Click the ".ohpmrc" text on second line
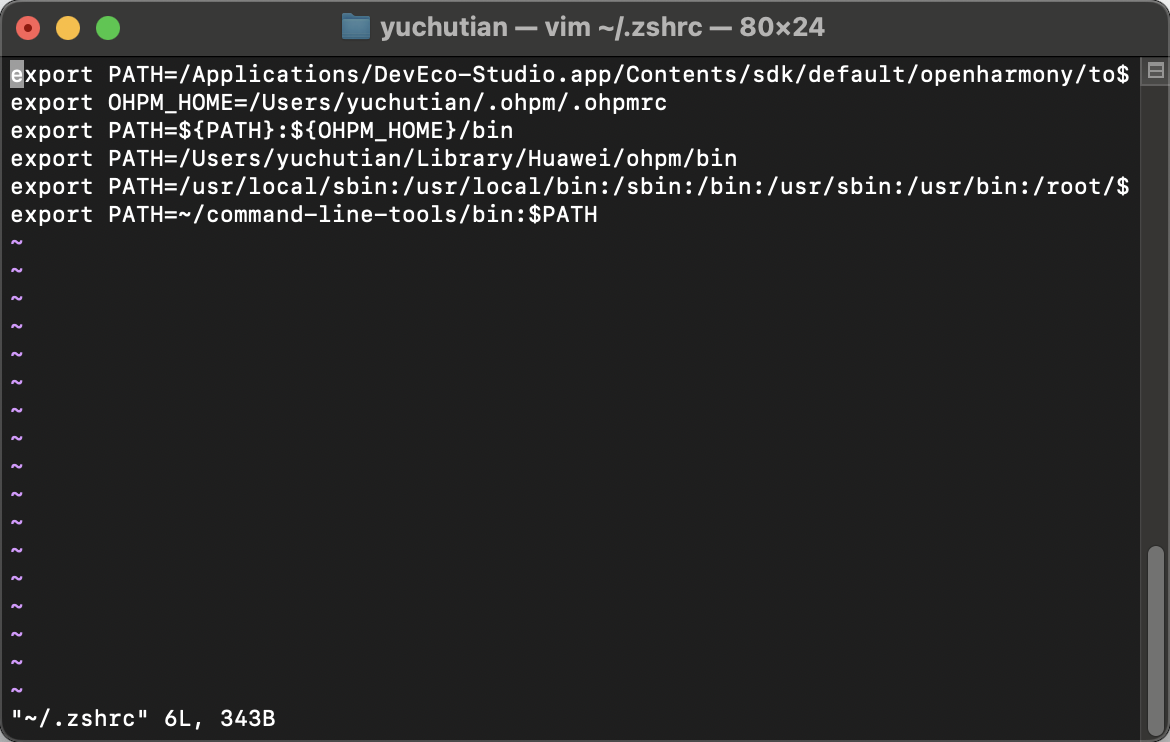This screenshot has width=1170, height=742. (x=619, y=102)
